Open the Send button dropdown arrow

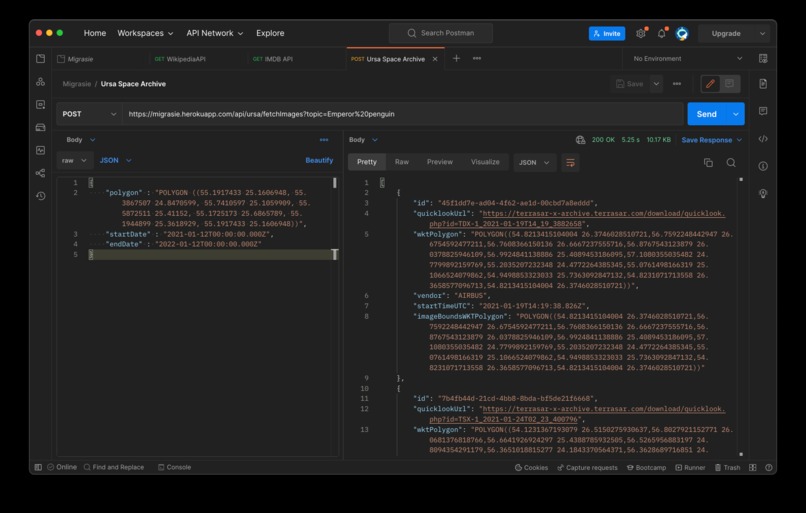point(736,114)
